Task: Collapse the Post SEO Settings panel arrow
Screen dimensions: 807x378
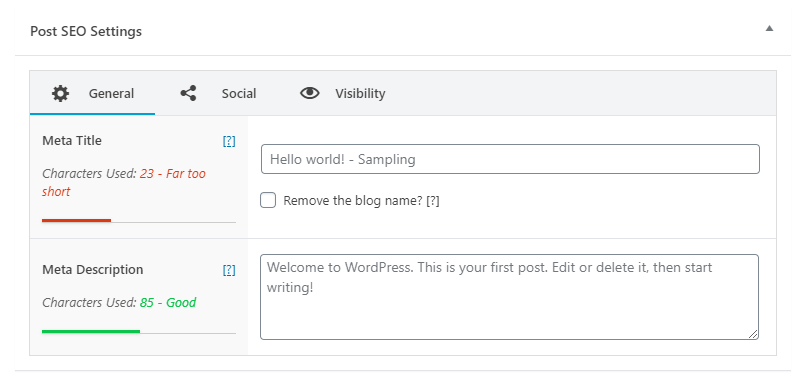Action: [769, 28]
